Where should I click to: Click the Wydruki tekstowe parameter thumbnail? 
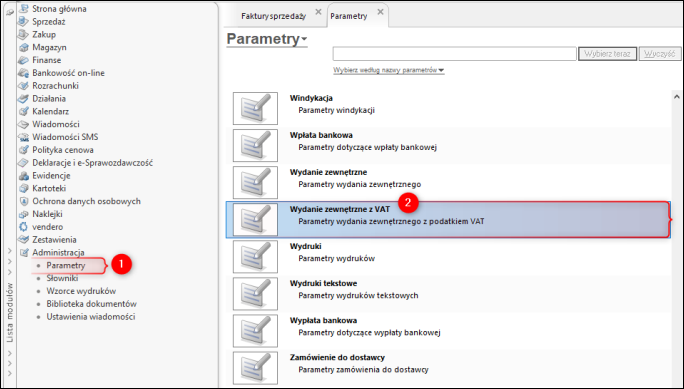255,293
